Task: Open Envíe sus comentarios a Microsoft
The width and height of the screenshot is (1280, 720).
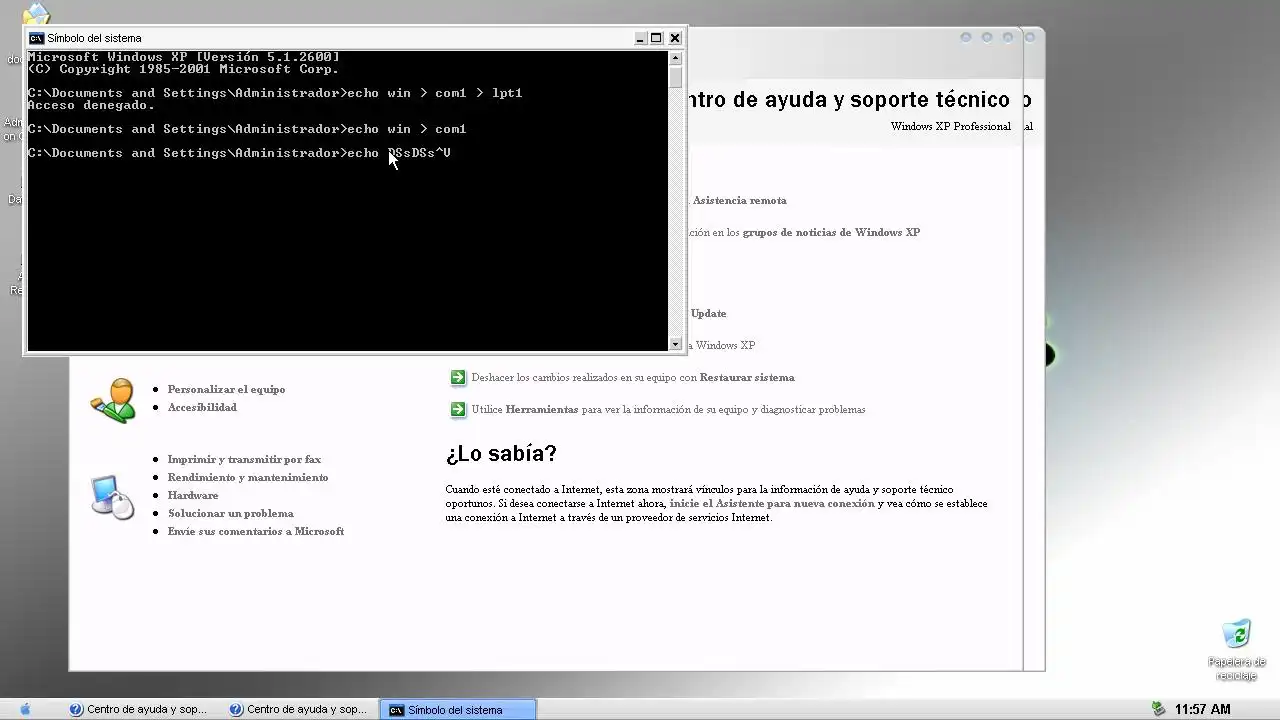Action: [256, 531]
